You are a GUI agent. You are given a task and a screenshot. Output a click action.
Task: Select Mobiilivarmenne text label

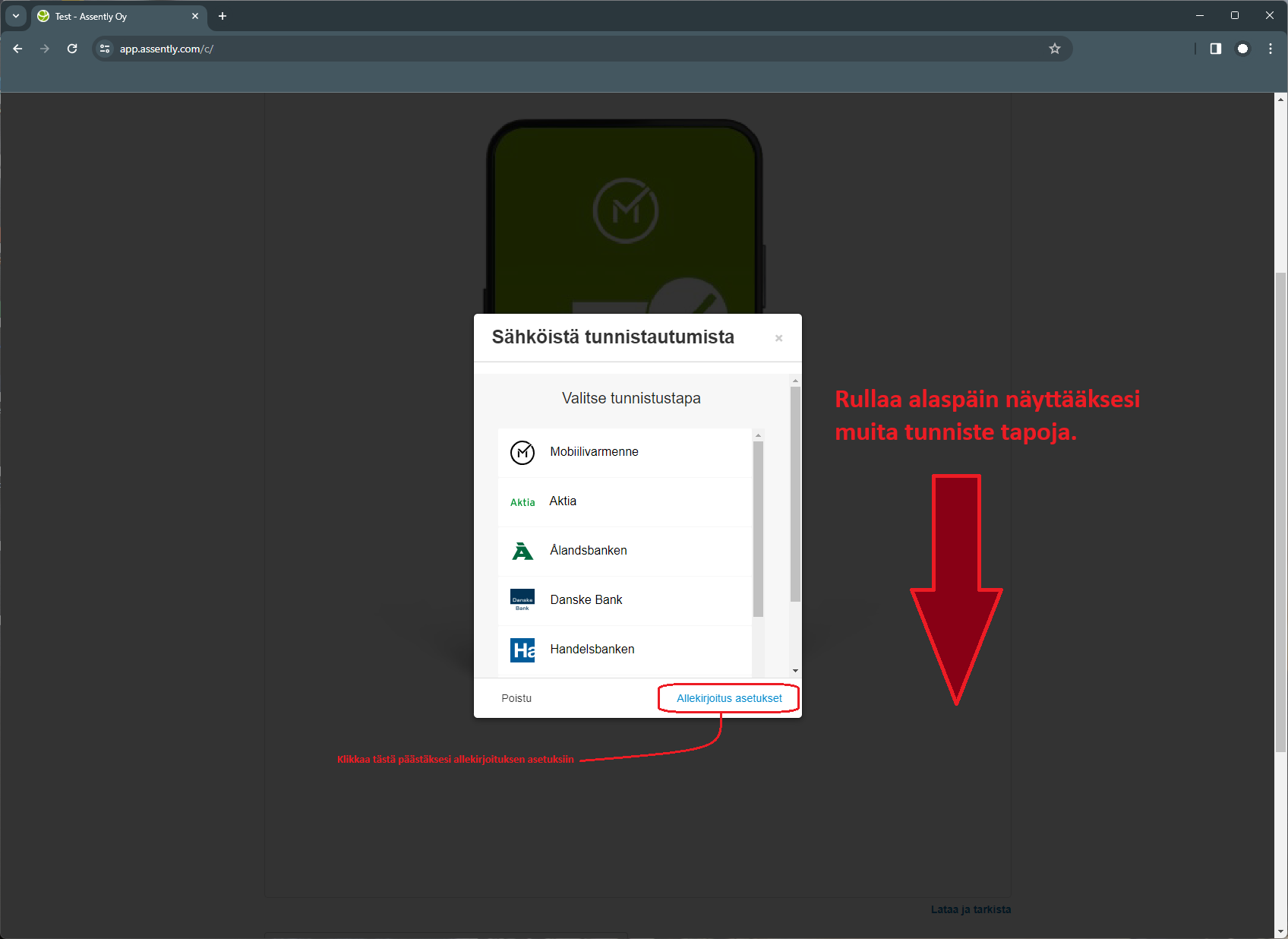coord(594,451)
